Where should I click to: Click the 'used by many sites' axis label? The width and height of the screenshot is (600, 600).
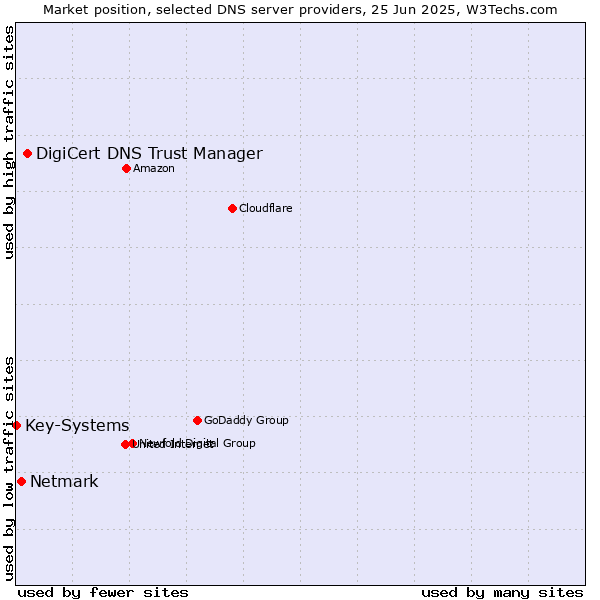[502, 593]
